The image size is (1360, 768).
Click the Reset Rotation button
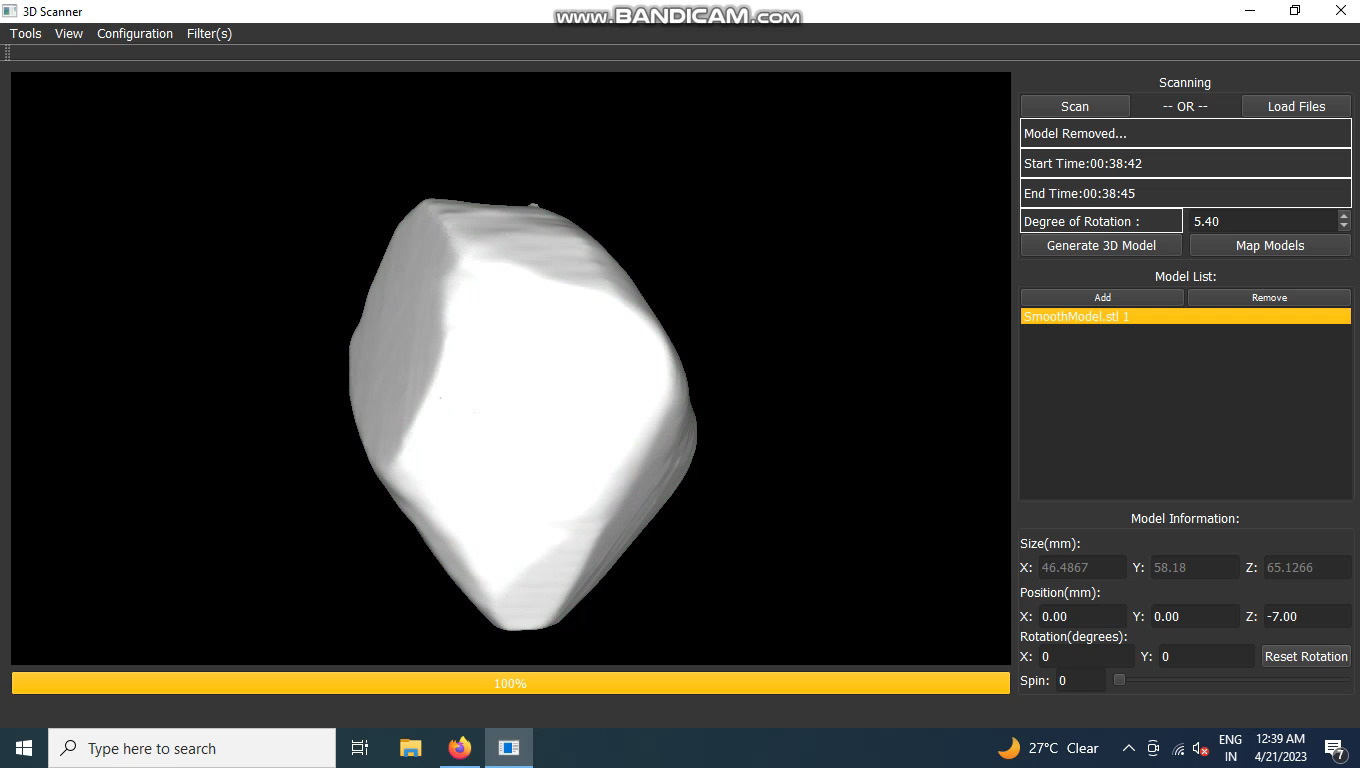click(1306, 656)
